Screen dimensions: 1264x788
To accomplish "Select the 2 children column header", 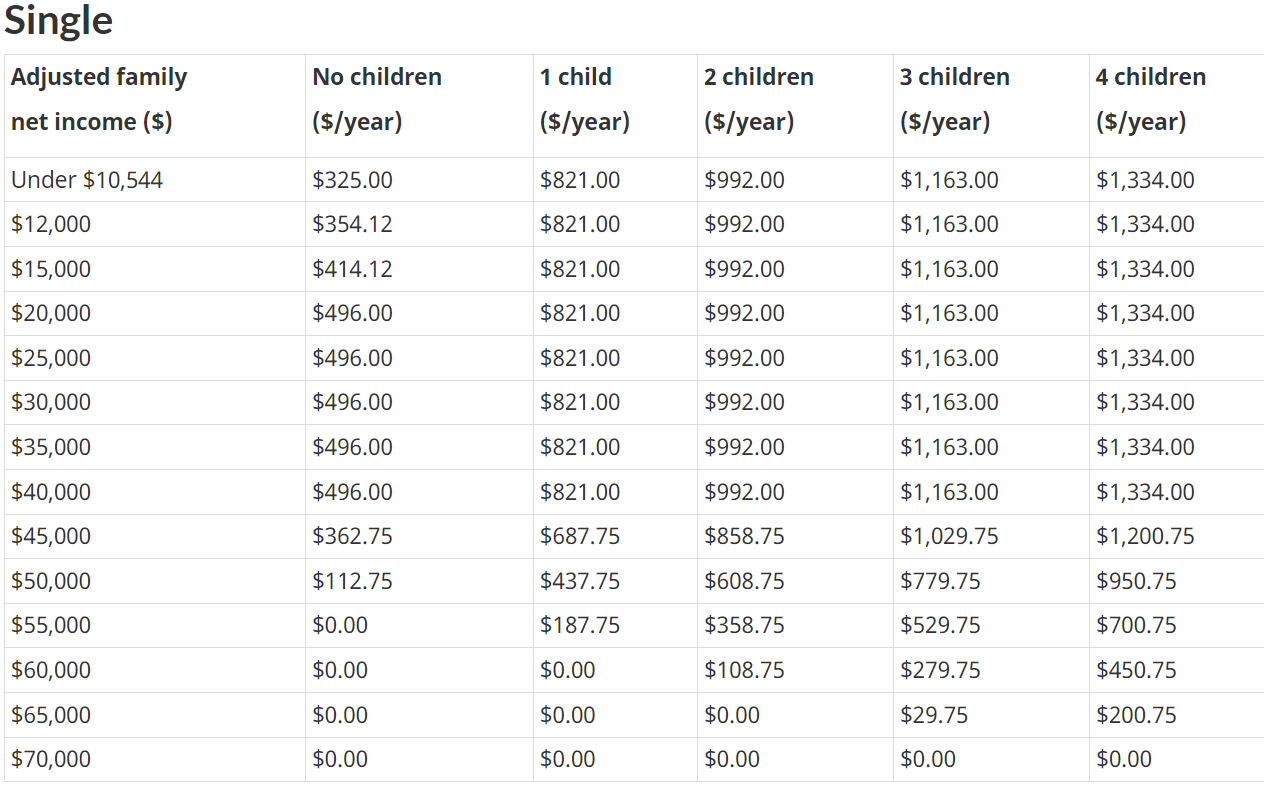I will click(759, 99).
